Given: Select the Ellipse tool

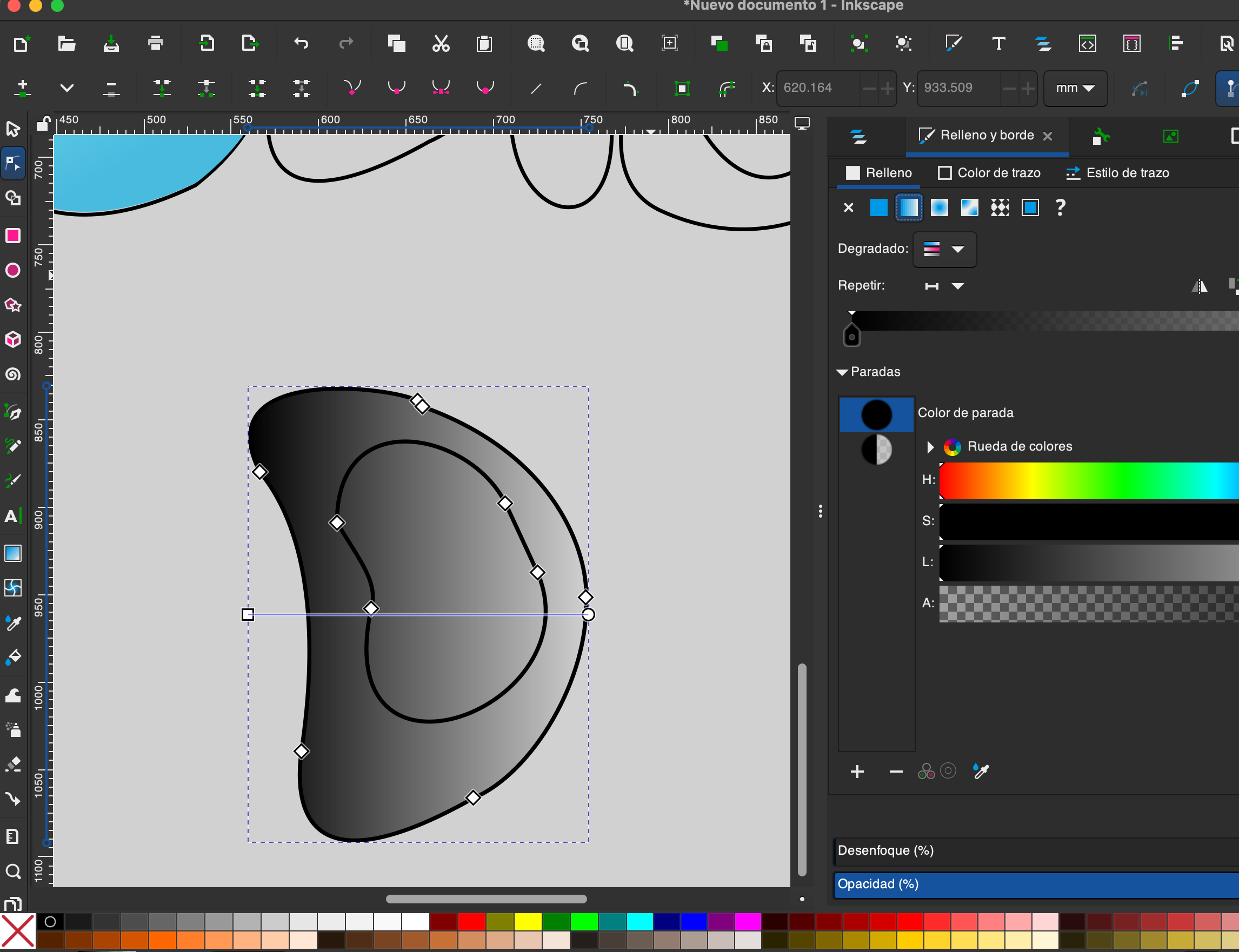Looking at the screenshot, I should (x=13, y=270).
